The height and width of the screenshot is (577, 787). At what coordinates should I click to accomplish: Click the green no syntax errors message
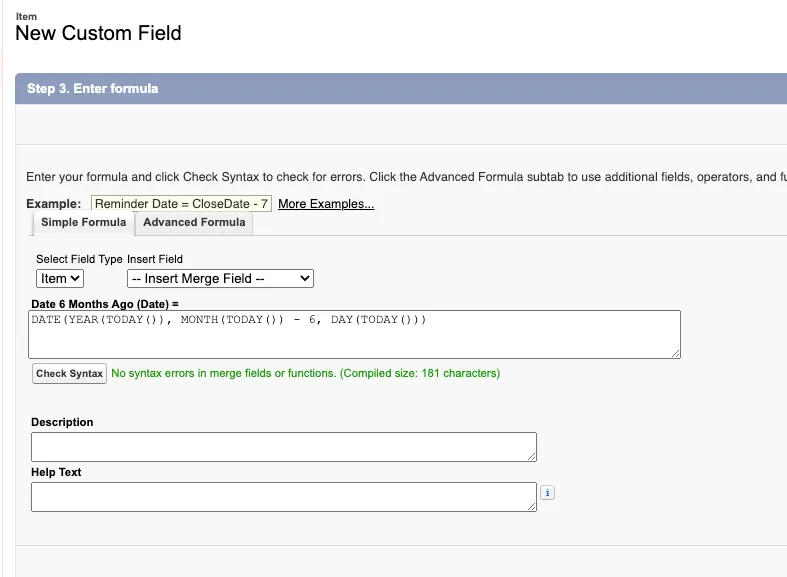click(306, 373)
